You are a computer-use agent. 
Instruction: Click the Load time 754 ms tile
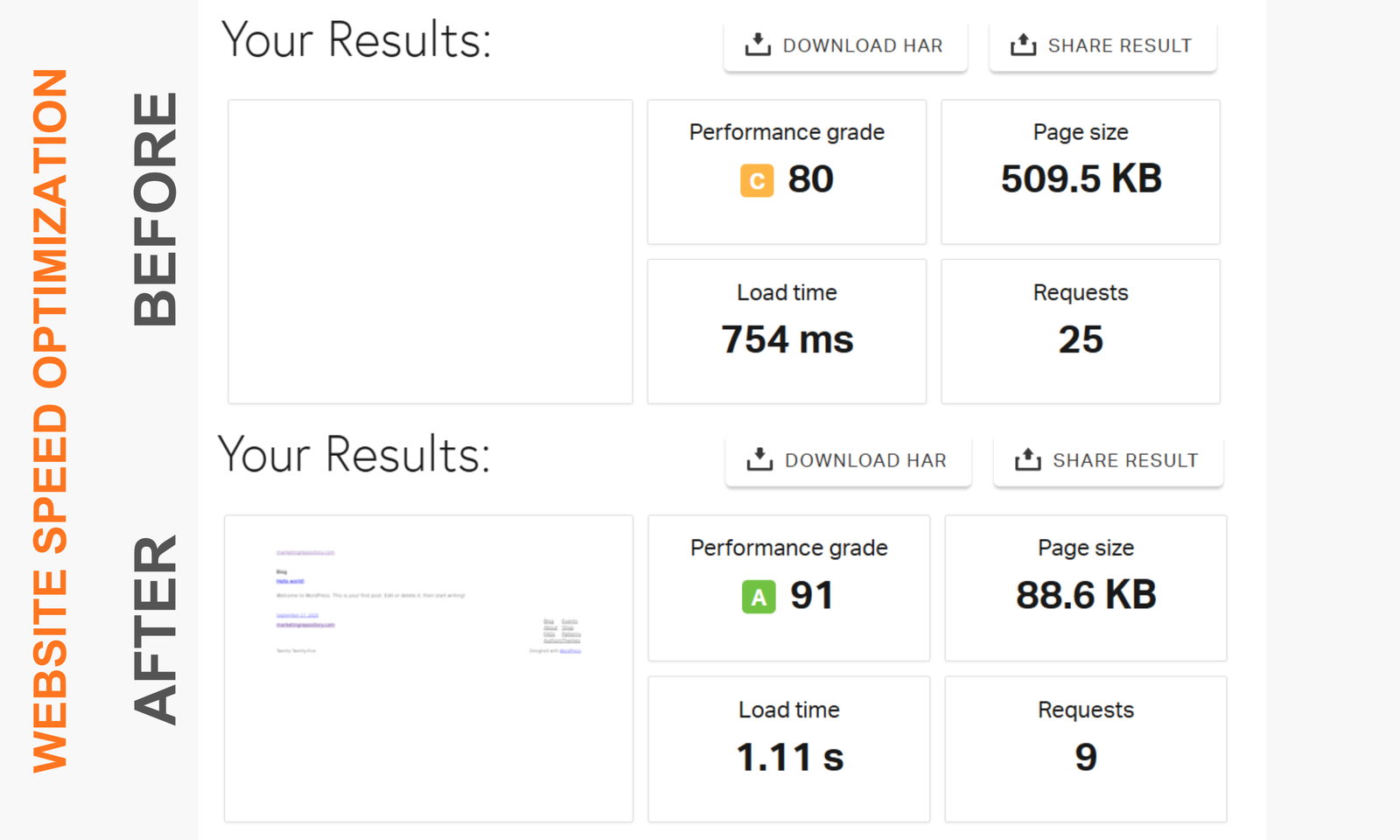[786, 331]
